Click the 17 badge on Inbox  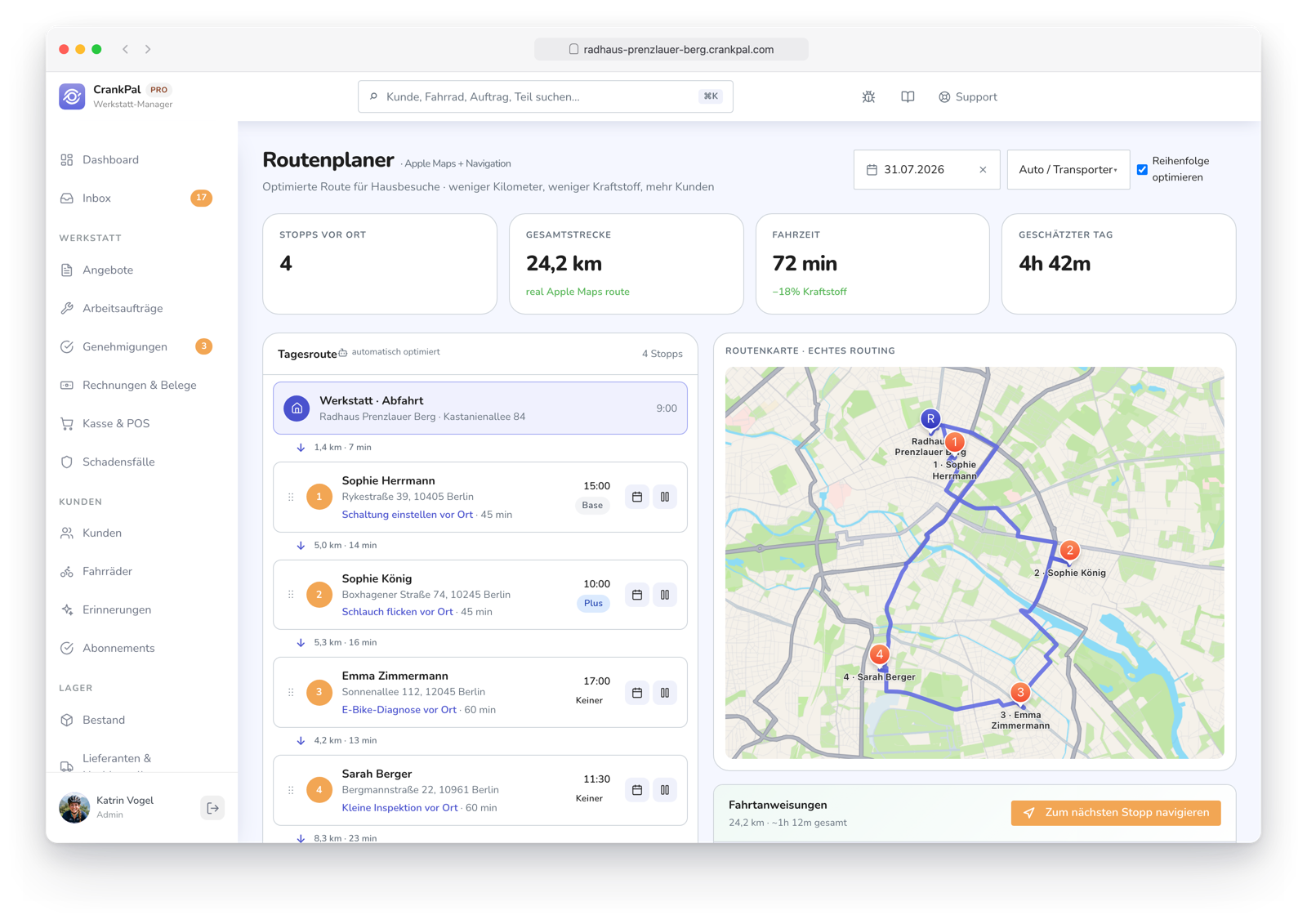[x=201, y=198]
